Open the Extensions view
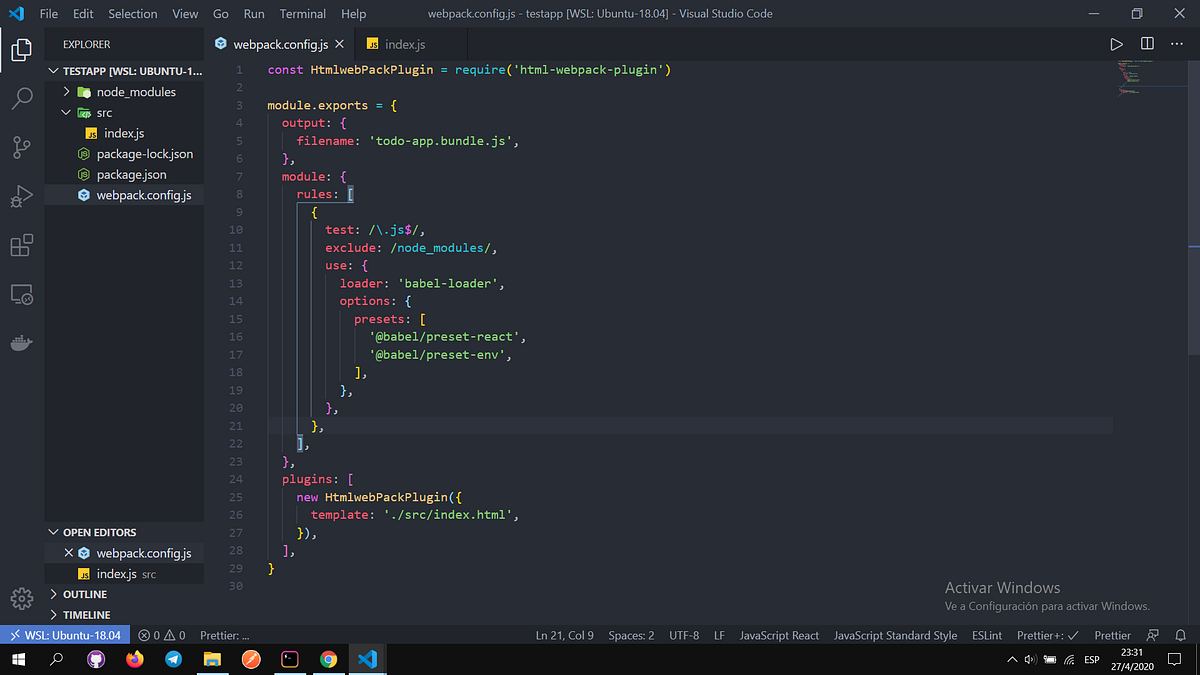Screen dimensions: 1200x675 pyautogui.click(x=22, y=245)
